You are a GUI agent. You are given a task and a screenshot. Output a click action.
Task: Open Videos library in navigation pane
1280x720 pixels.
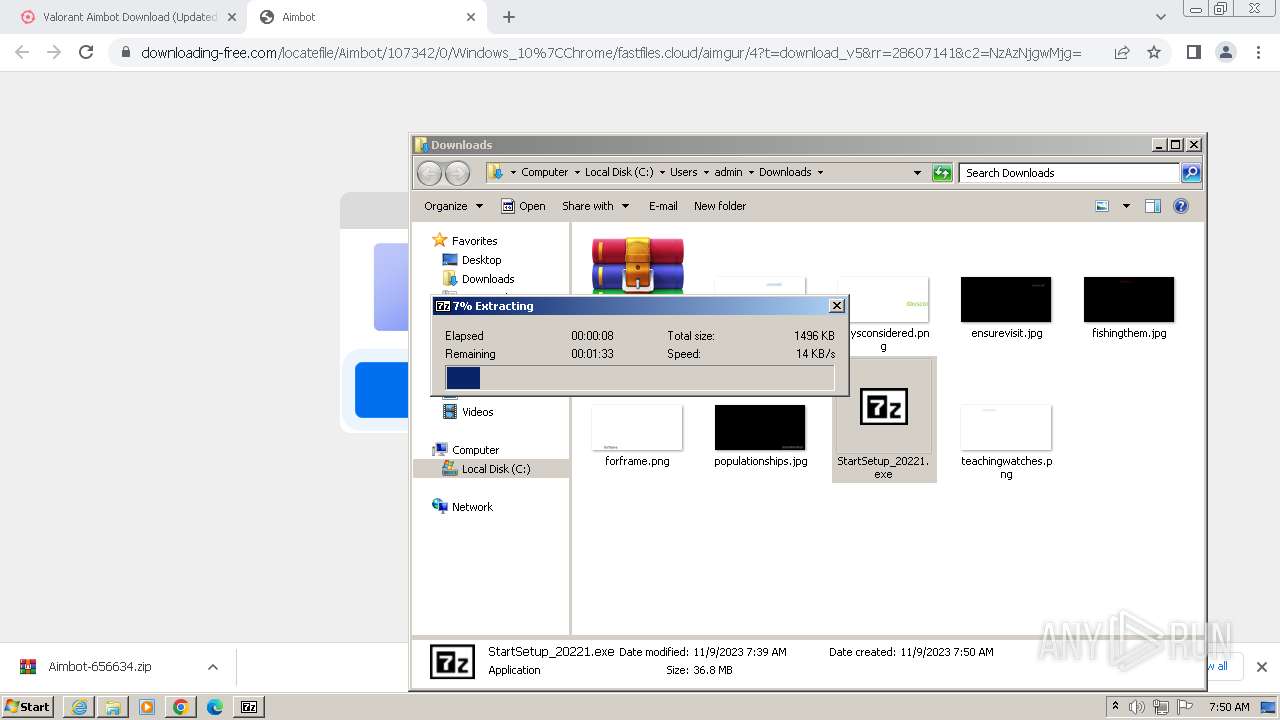click(x=477, y=412)
